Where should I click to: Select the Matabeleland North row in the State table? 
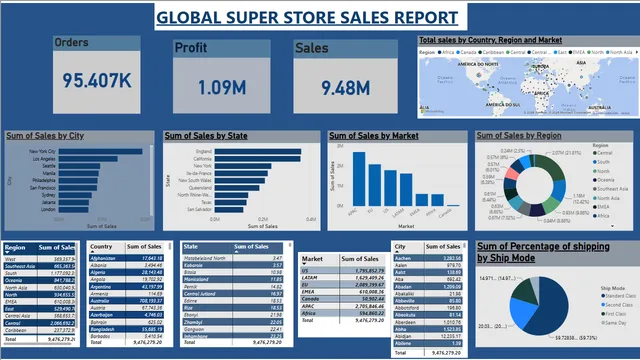(233, 258)
